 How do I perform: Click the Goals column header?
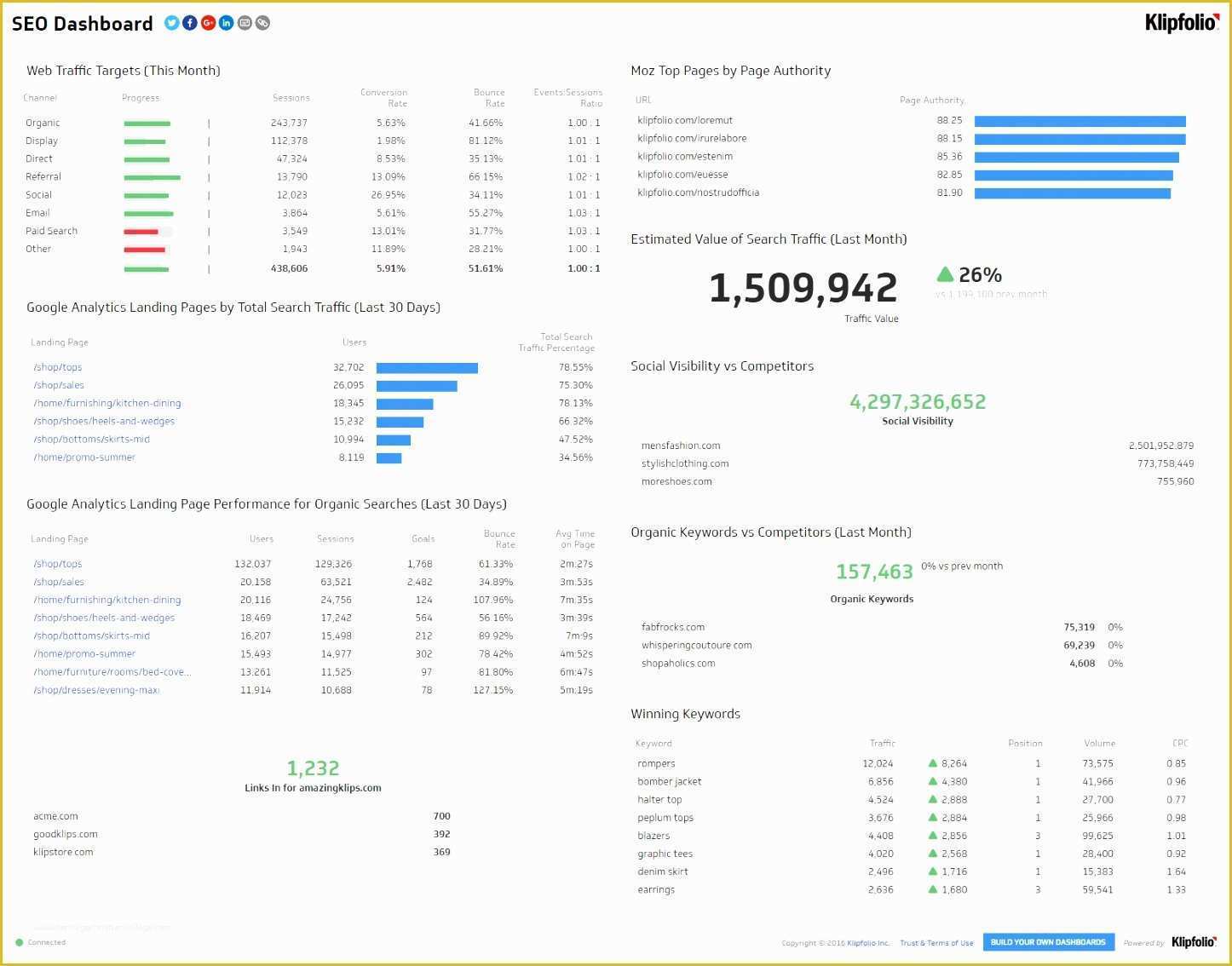(x=423, y=539)
